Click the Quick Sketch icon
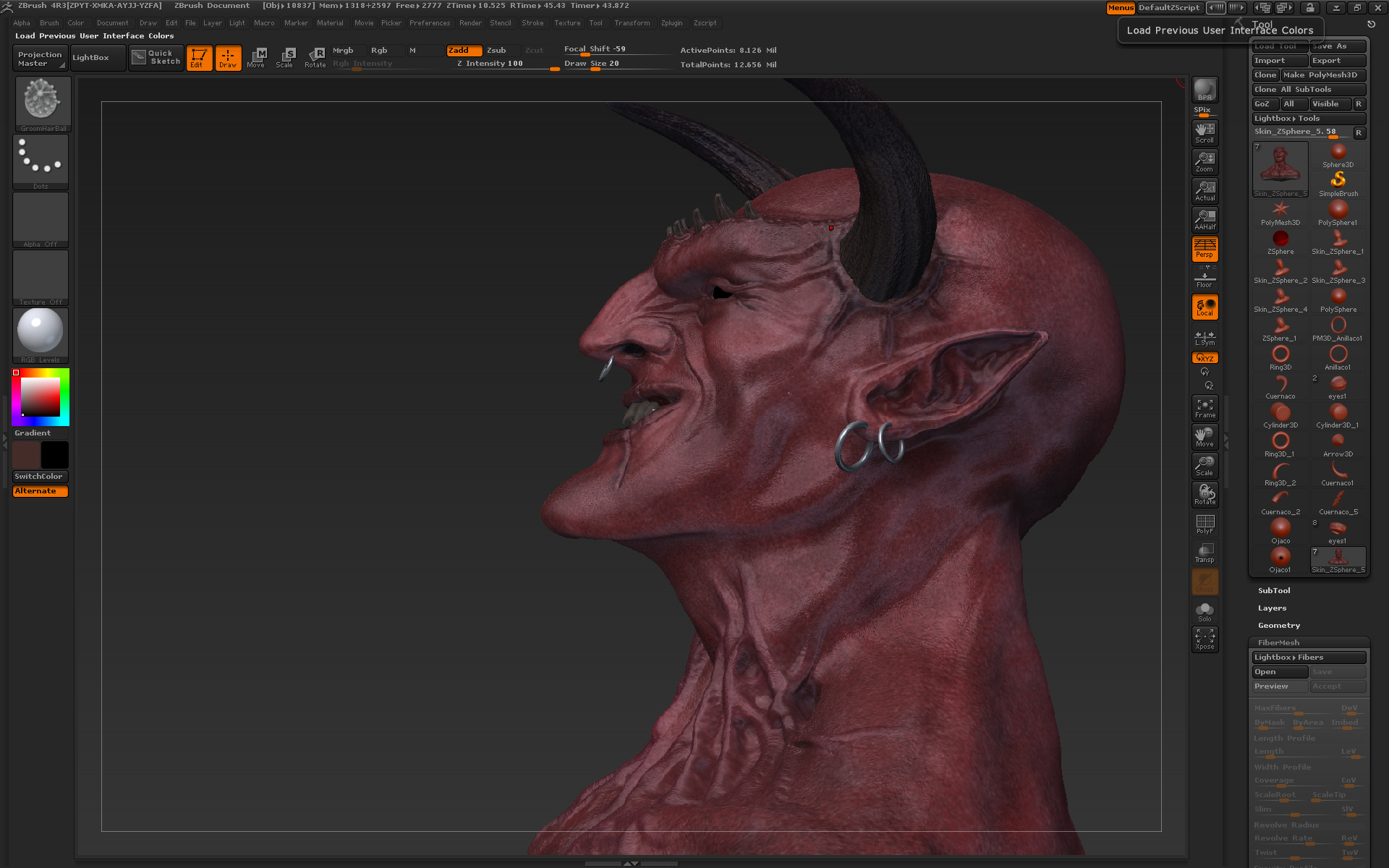The image size is (1389, 868). (x=156, y=57)
